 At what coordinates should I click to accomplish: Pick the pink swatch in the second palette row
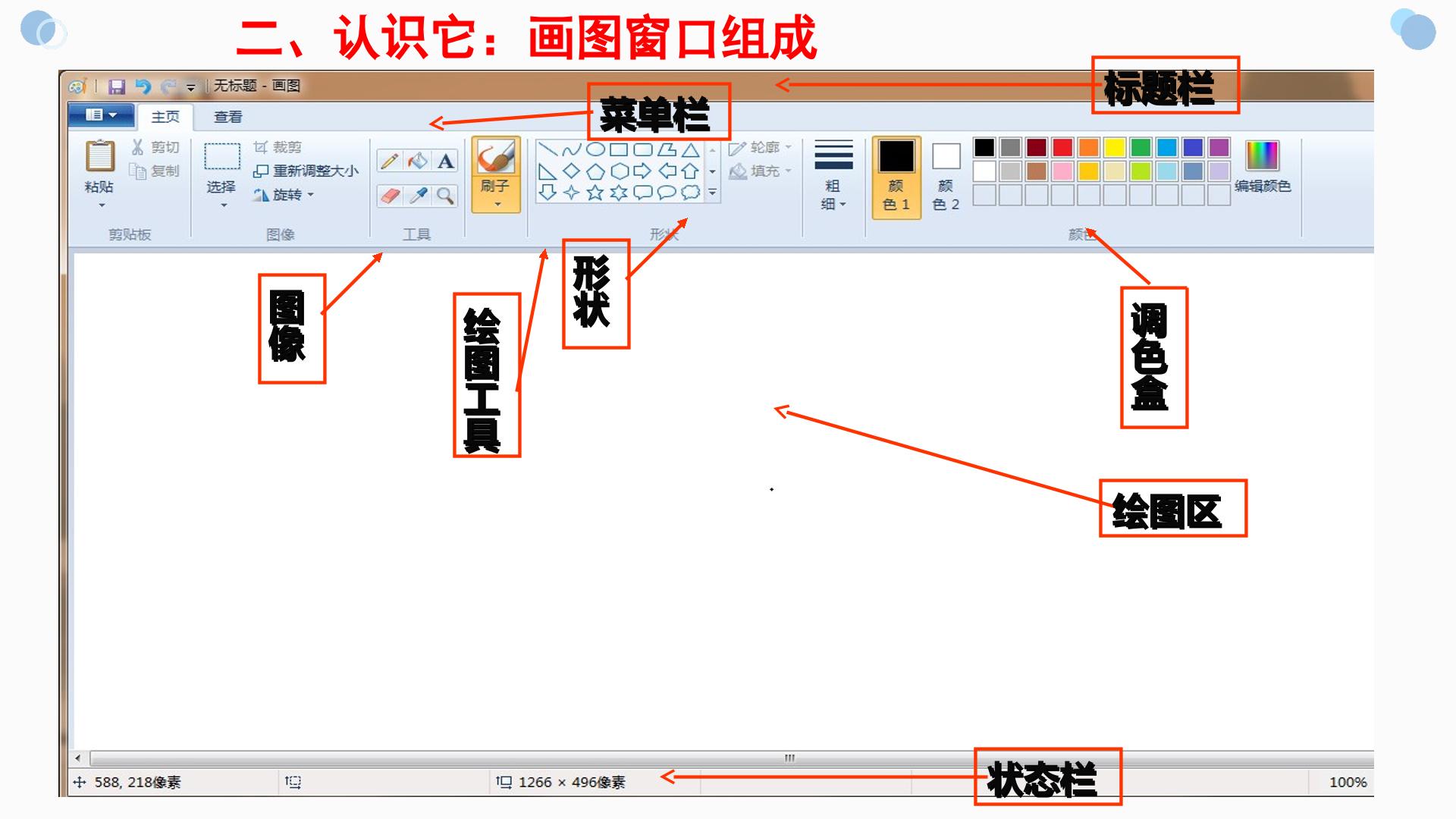click(1062, 171)
